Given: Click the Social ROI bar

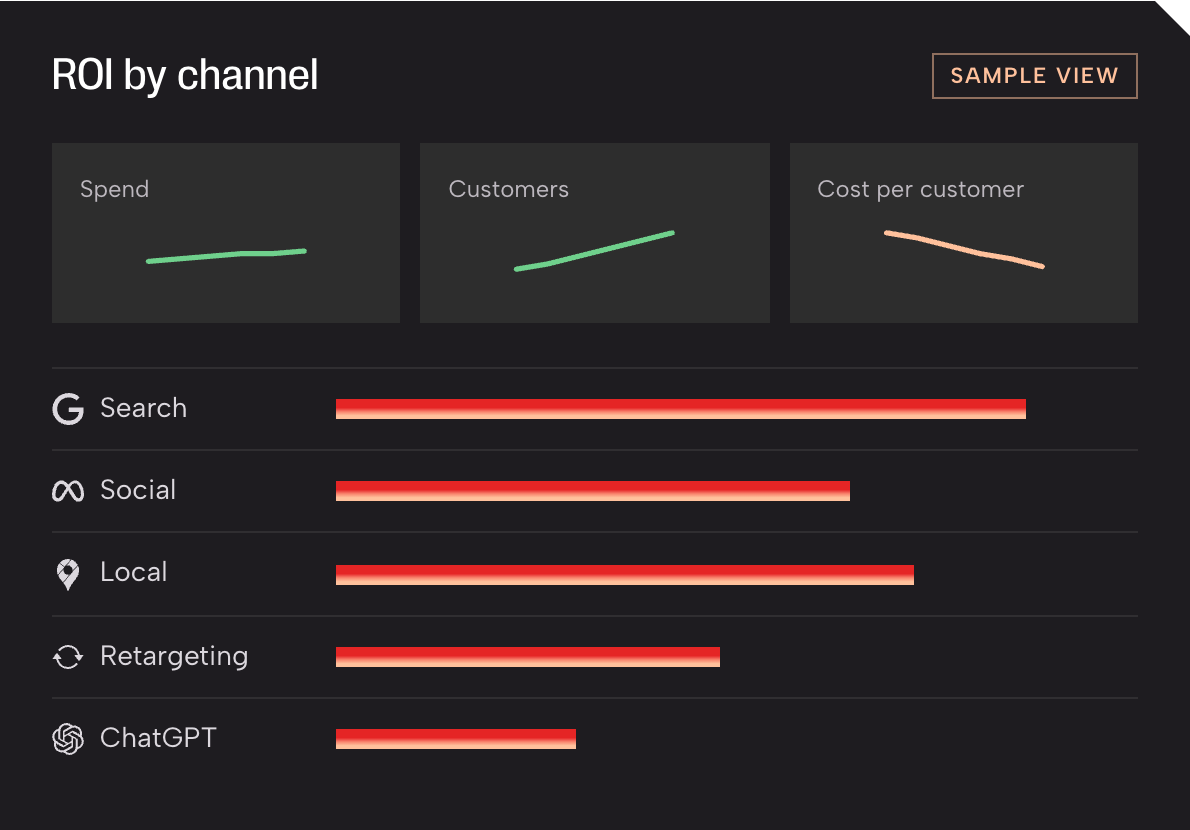Looking at the screenshot, I should [x=593, y=491].
